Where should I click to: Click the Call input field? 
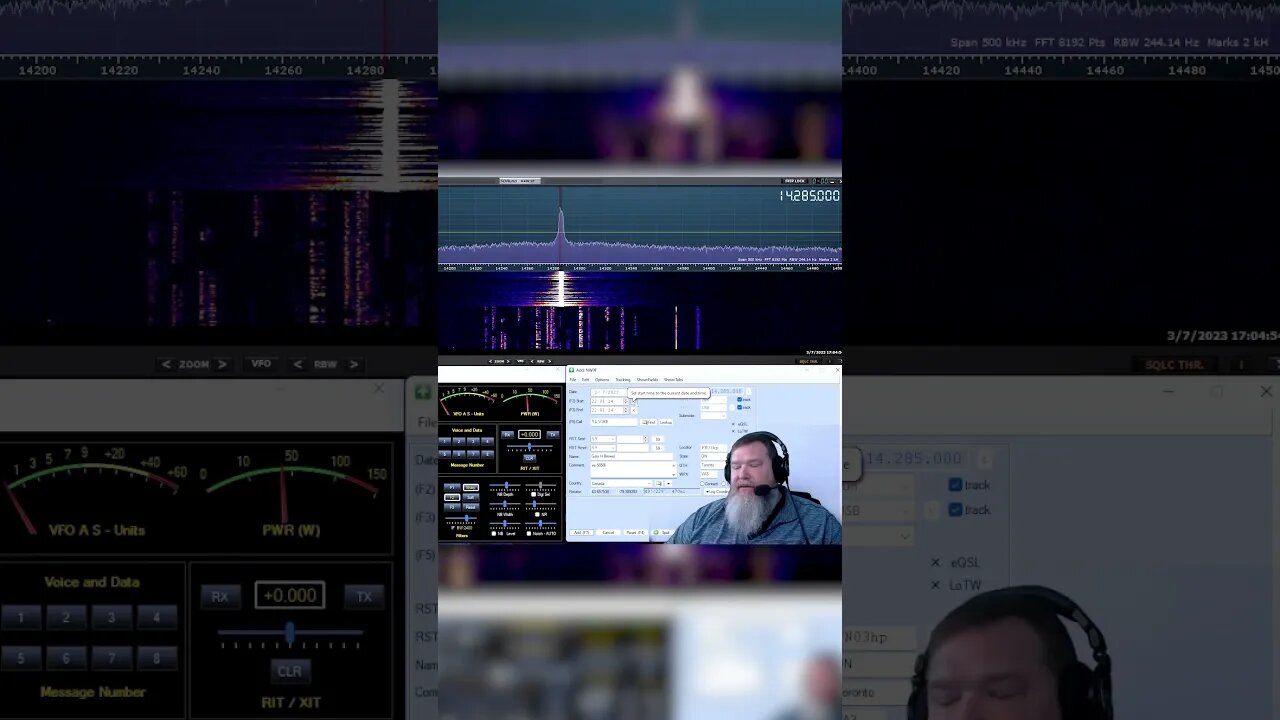613,422
